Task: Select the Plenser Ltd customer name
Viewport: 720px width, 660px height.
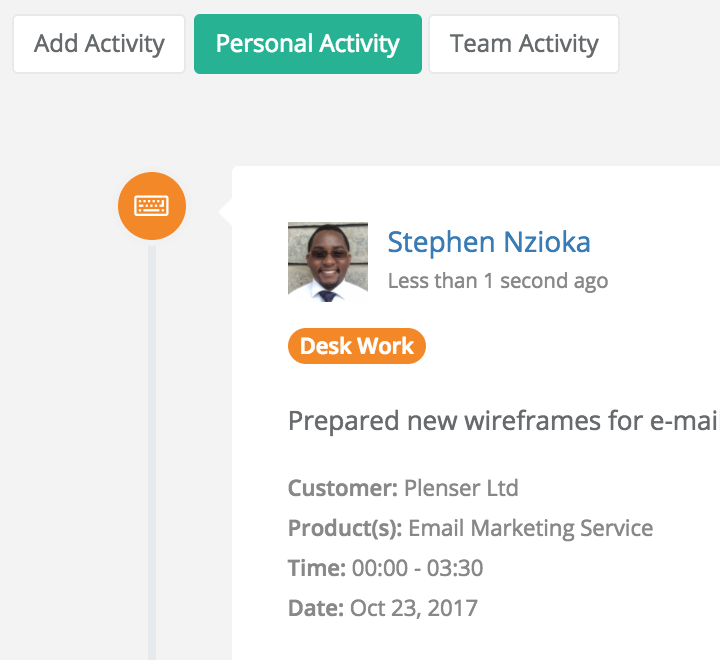Action: tap(461, 489)
